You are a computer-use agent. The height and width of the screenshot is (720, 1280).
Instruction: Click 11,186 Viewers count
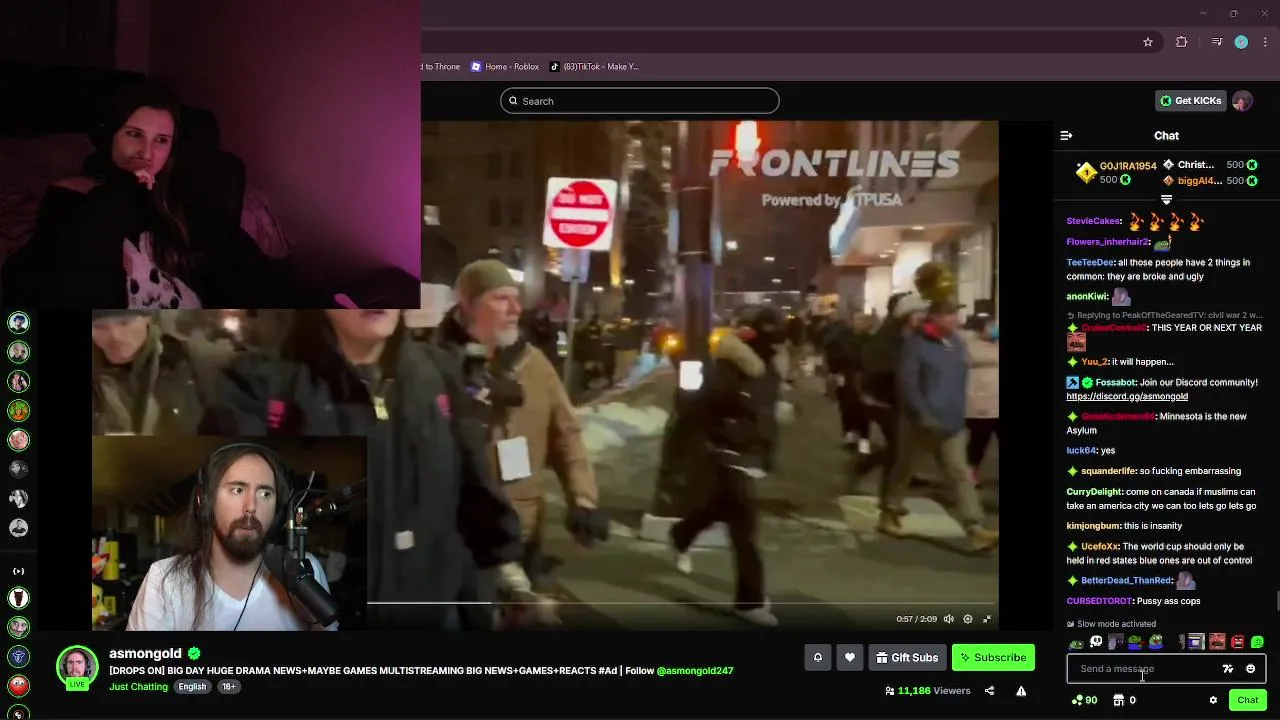coord(927,691)
